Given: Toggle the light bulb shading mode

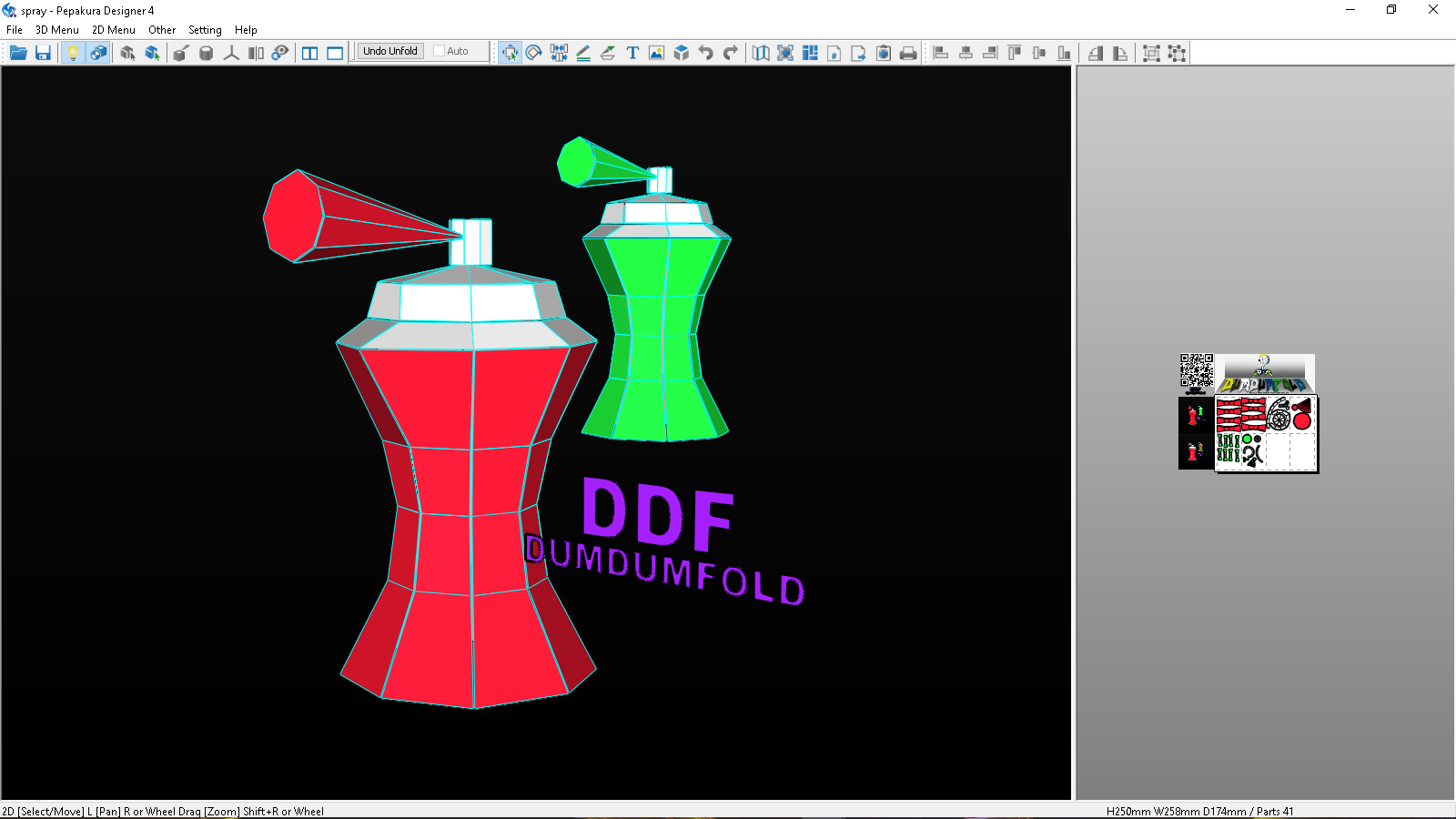Looking at the screenshot, I should tap(74, 52).
